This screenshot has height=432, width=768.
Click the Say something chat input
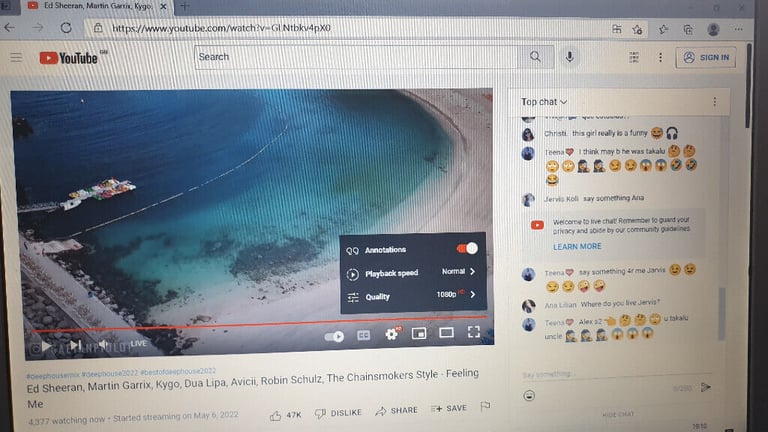pos(615,374)
